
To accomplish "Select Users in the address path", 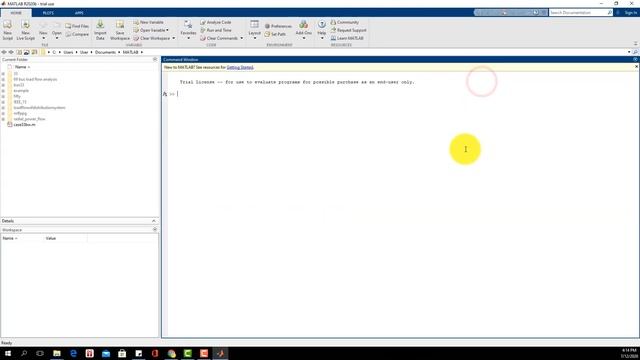I will coord(68,52).
